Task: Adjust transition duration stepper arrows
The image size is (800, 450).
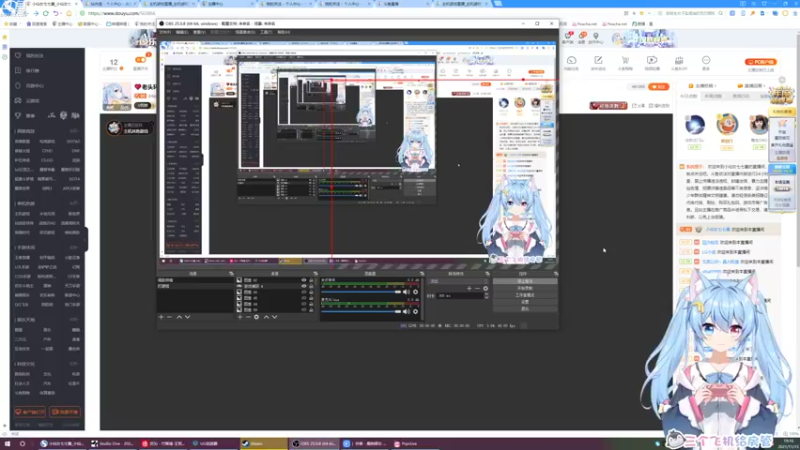Action: point(486,295)
